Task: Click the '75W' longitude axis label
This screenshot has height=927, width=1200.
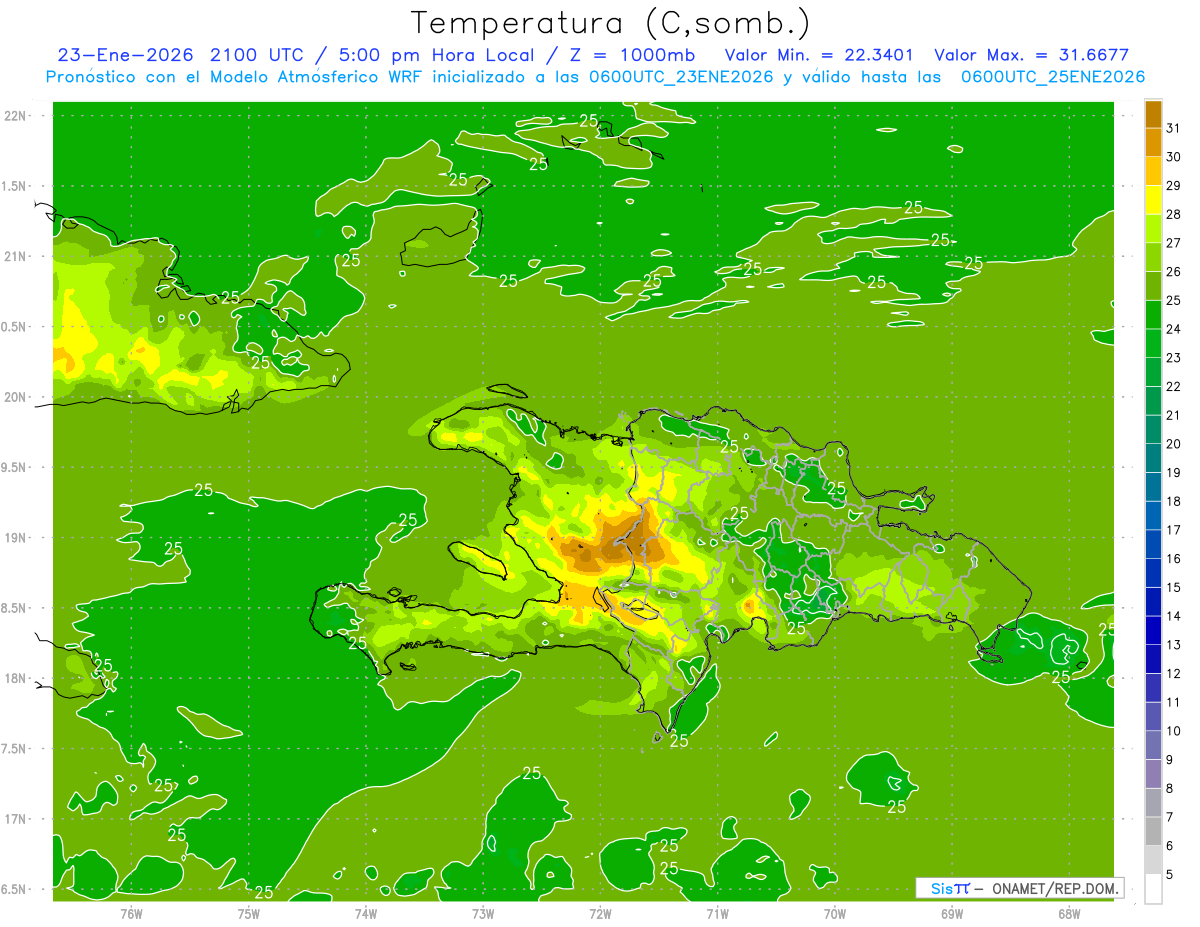Action: click(249, 914)
